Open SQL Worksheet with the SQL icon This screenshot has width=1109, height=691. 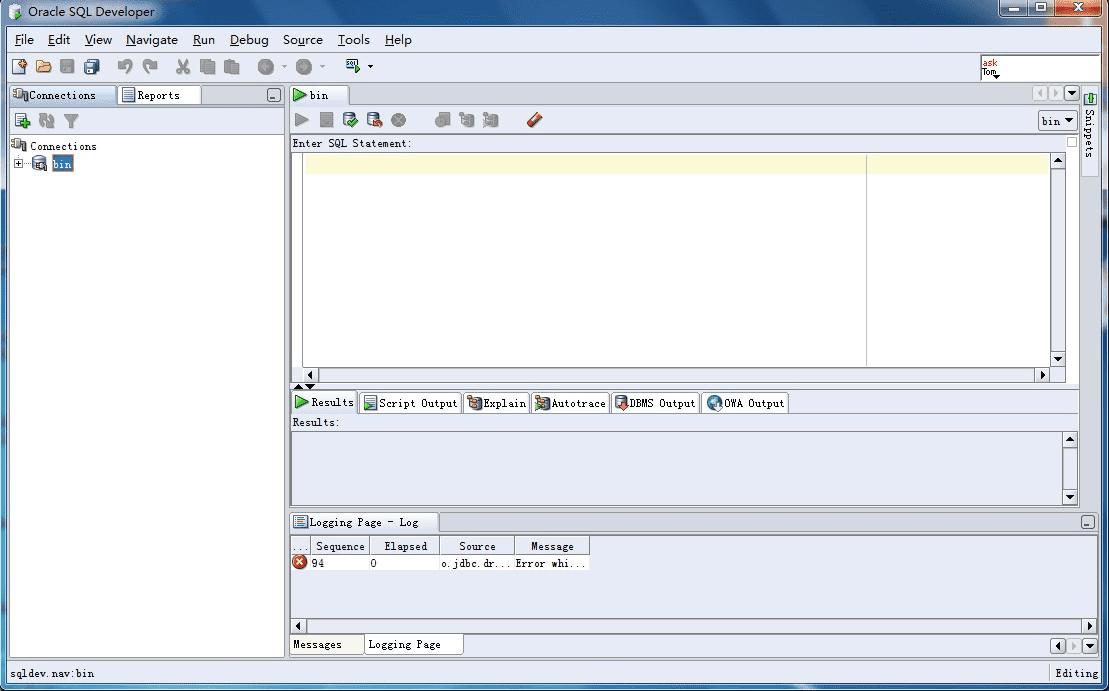pyautogui.click(x=353, y=66)
